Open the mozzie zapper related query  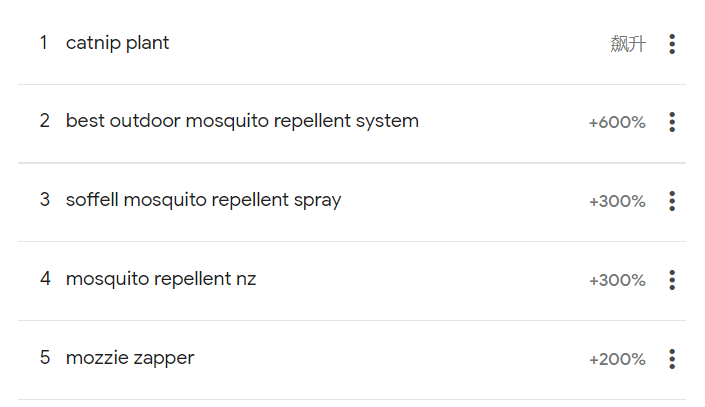pyautogui.click(x=130, y=358)
